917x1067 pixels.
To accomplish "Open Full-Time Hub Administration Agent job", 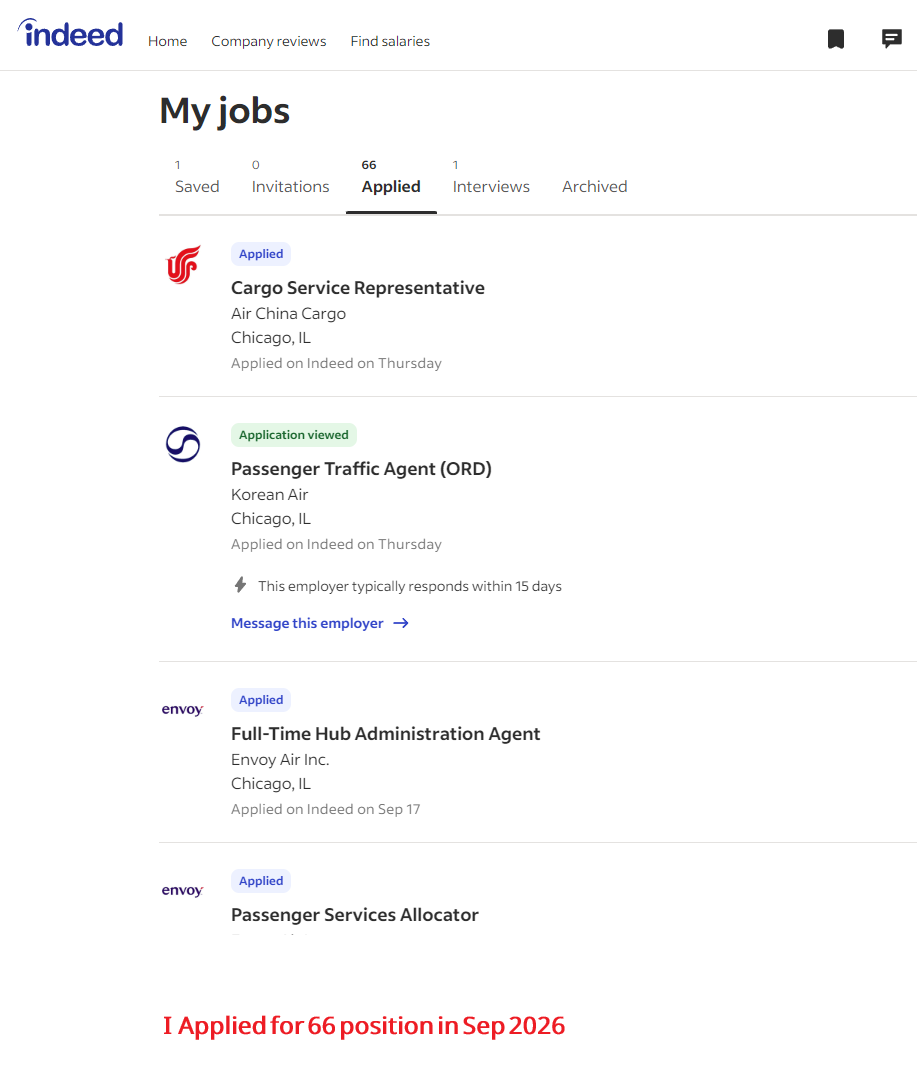I will click(386, 734).
